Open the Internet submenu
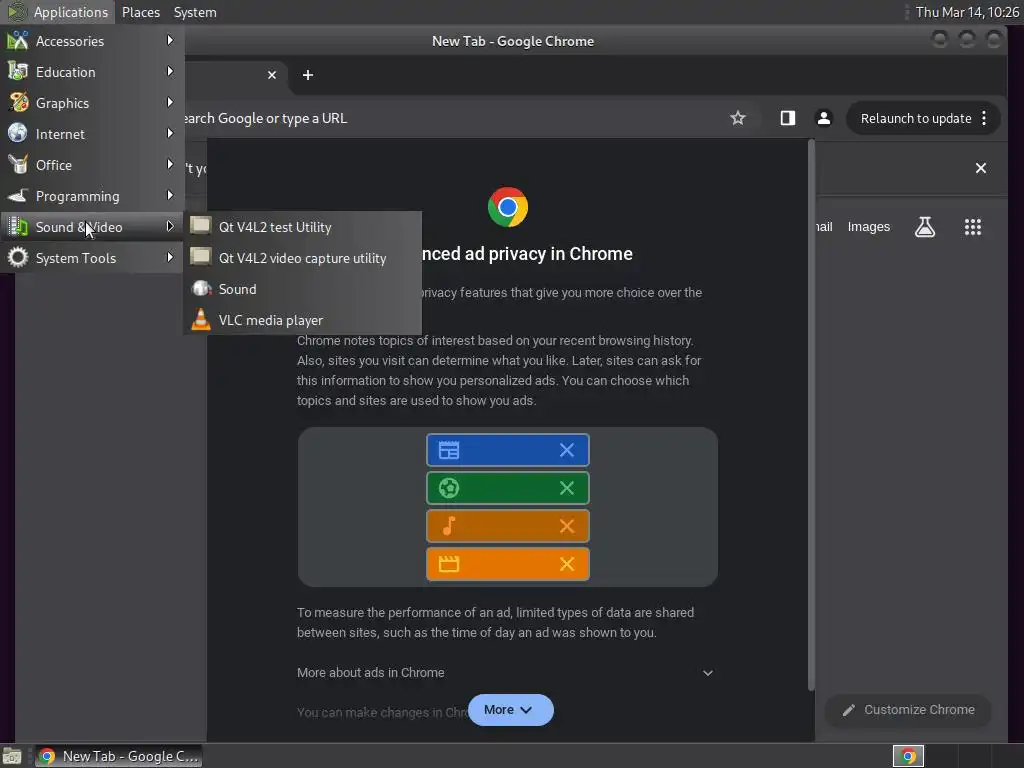This screenshot has height=768, width=1024. (x=92, y=134)
